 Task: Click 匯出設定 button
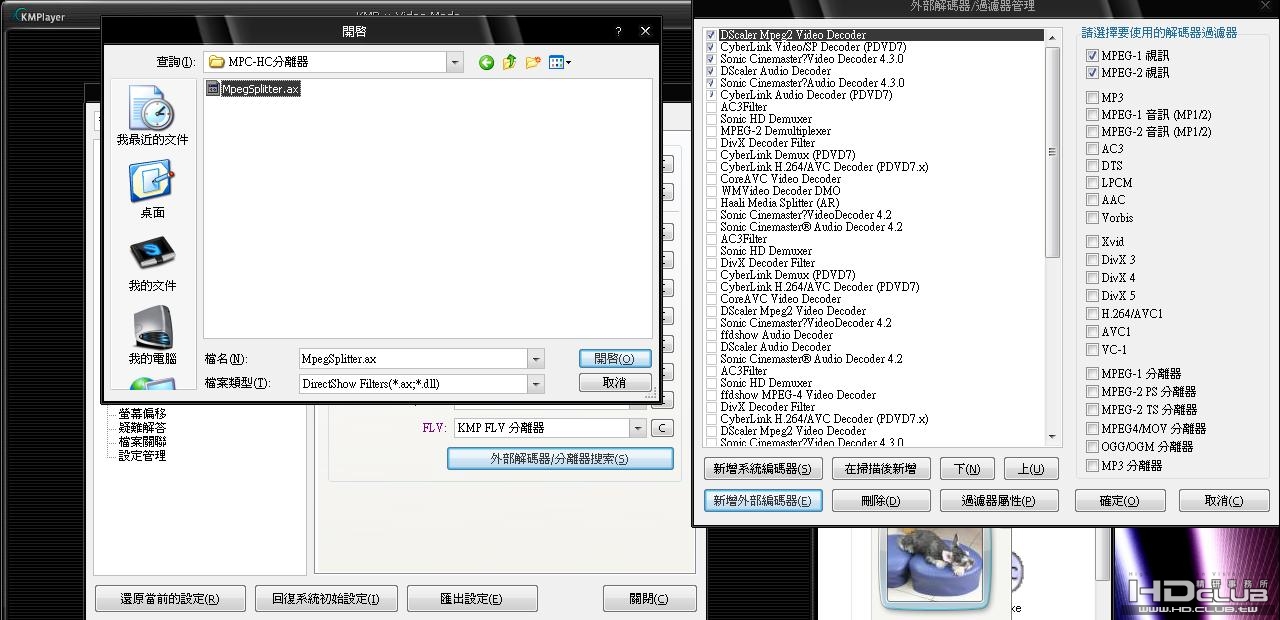click(472, 599)
